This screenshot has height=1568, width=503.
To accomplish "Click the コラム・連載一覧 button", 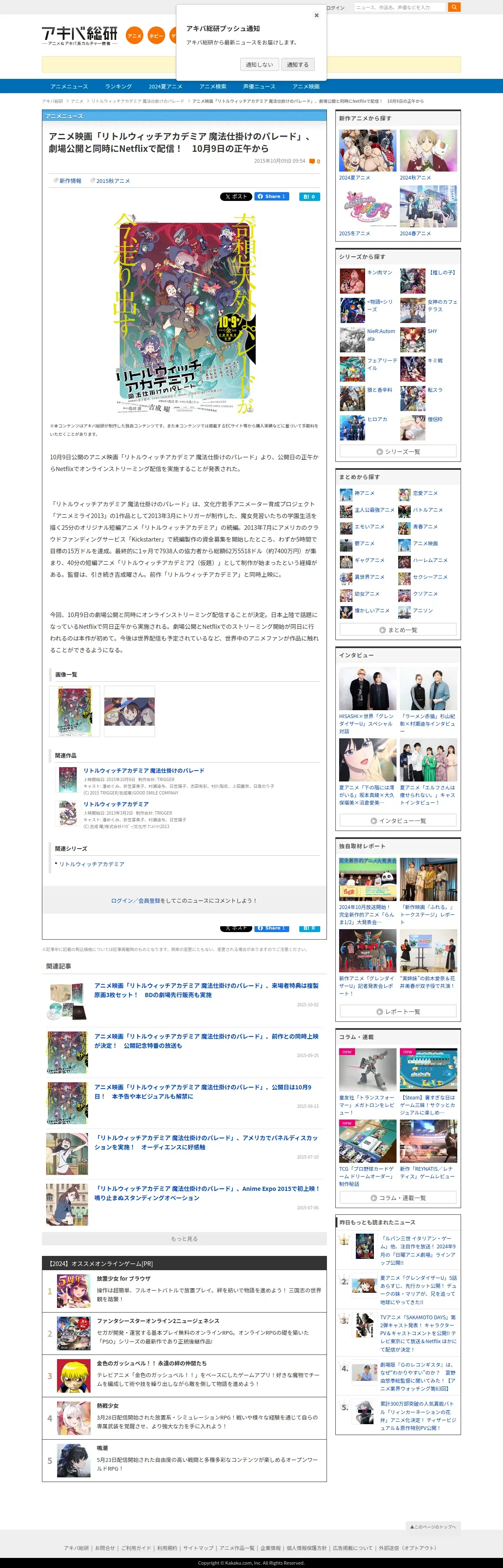I will click(398, 1197).
